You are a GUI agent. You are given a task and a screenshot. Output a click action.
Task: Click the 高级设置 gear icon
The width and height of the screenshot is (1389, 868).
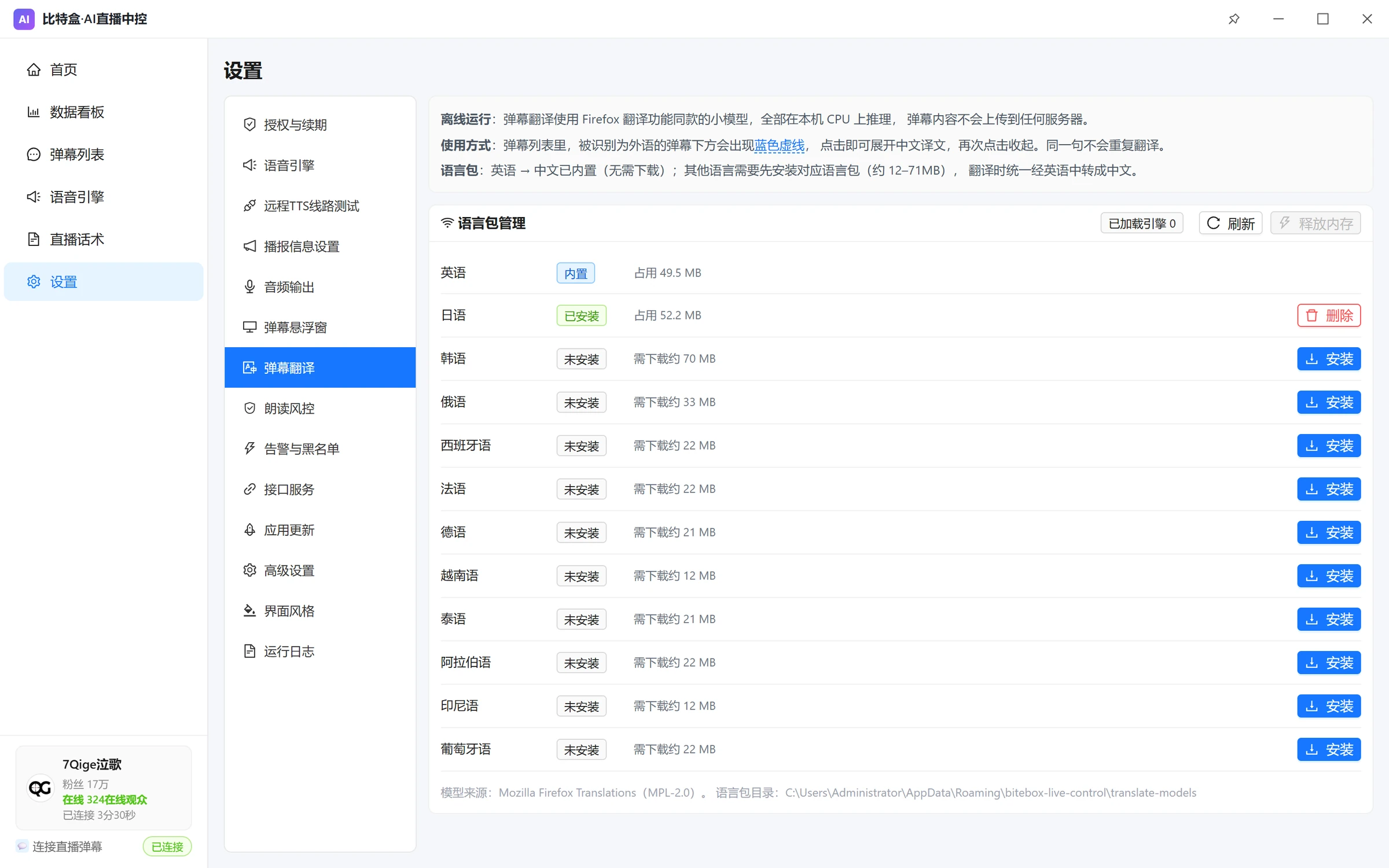click(249, 571)
